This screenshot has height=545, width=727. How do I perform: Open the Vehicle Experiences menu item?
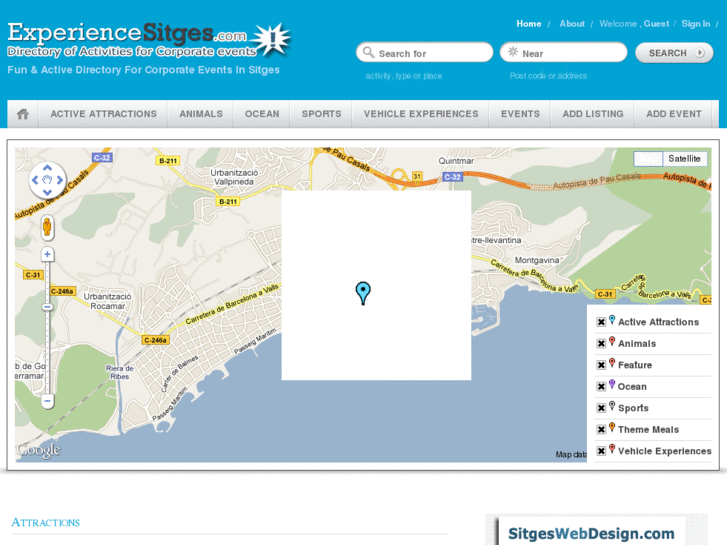click(x=421, y=114)
